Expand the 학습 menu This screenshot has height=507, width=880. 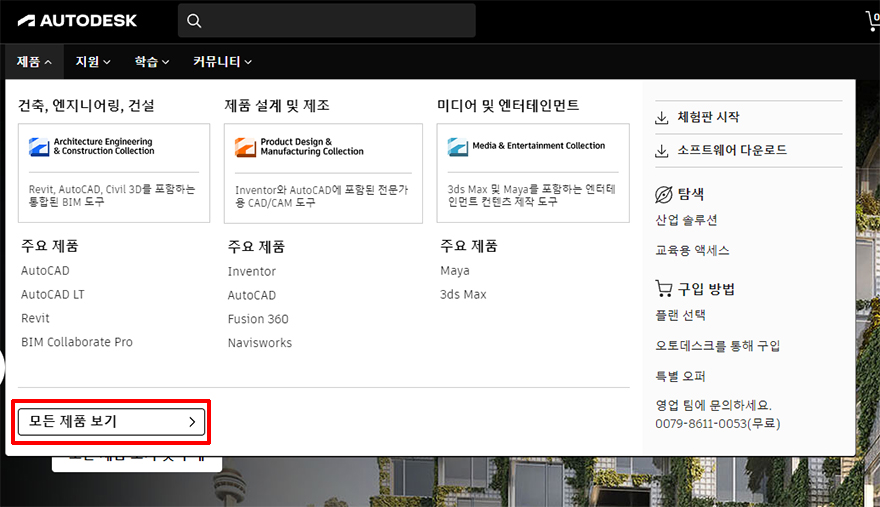click(x=152, y=62)
